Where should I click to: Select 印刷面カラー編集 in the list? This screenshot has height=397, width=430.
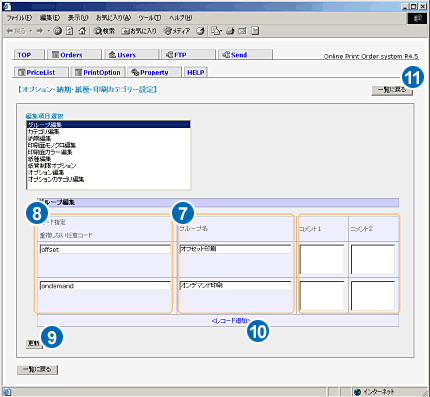pyautogui.click(x=108, y=152)
